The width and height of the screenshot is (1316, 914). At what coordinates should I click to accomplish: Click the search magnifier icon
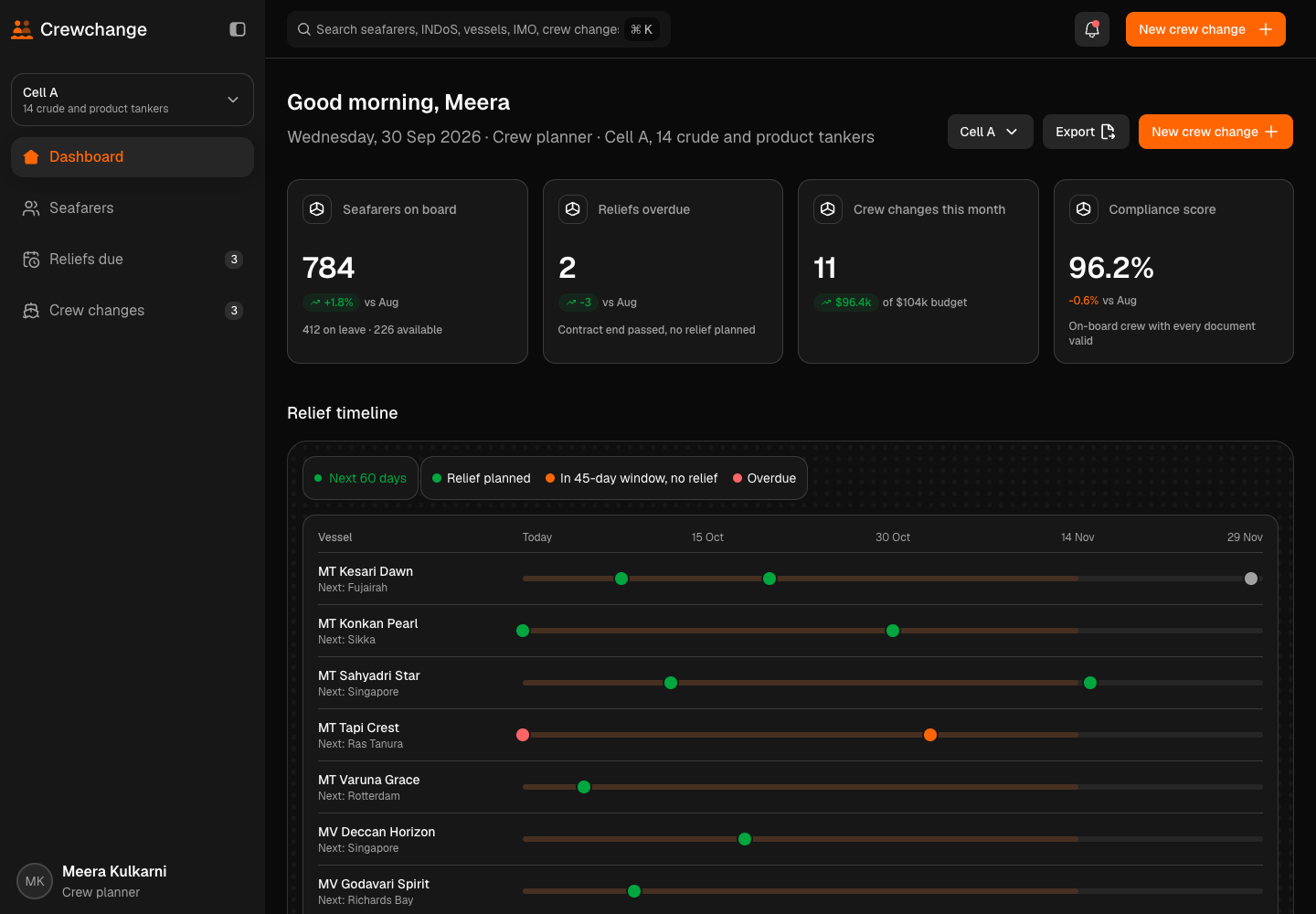[x=304, y=29]
